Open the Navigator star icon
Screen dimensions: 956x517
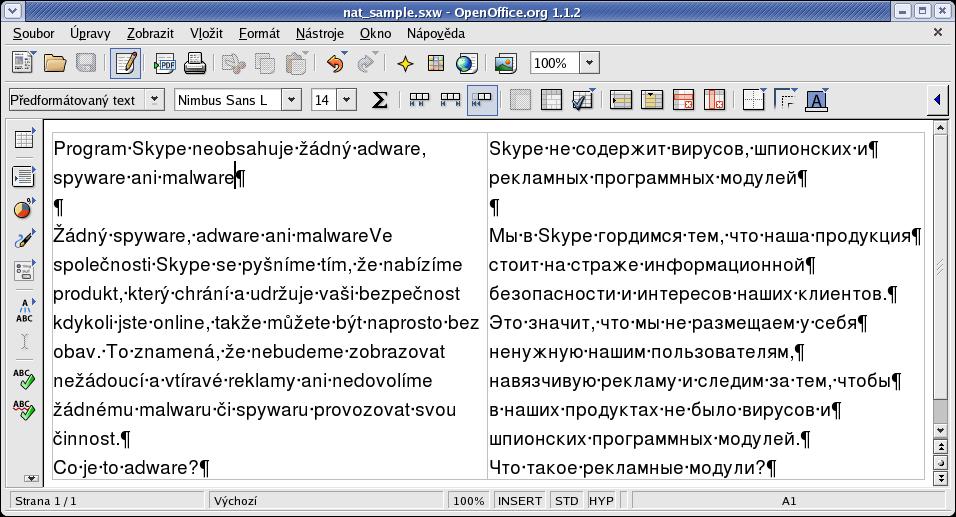point(405,63)
